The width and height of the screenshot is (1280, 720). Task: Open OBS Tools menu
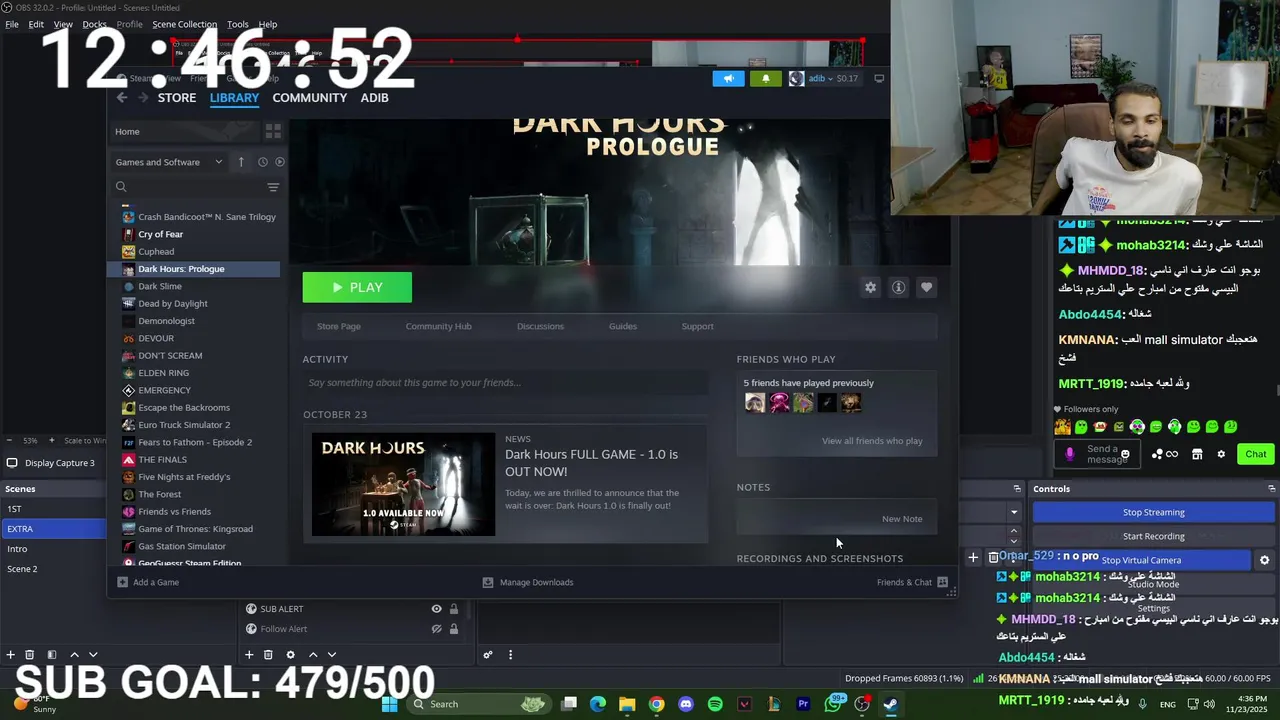(238, 24)
